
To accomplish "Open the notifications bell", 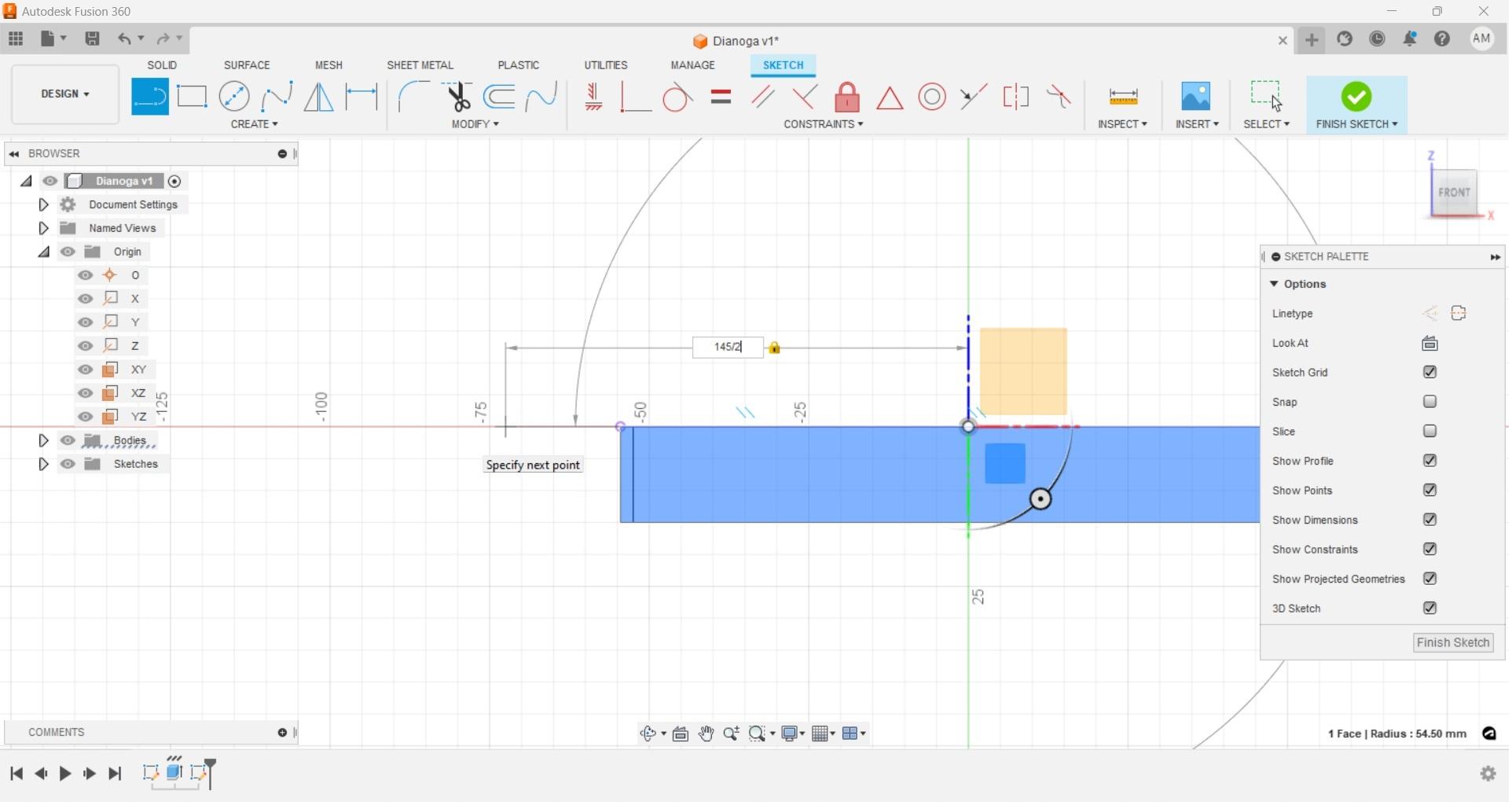I will pos(1410,39).
